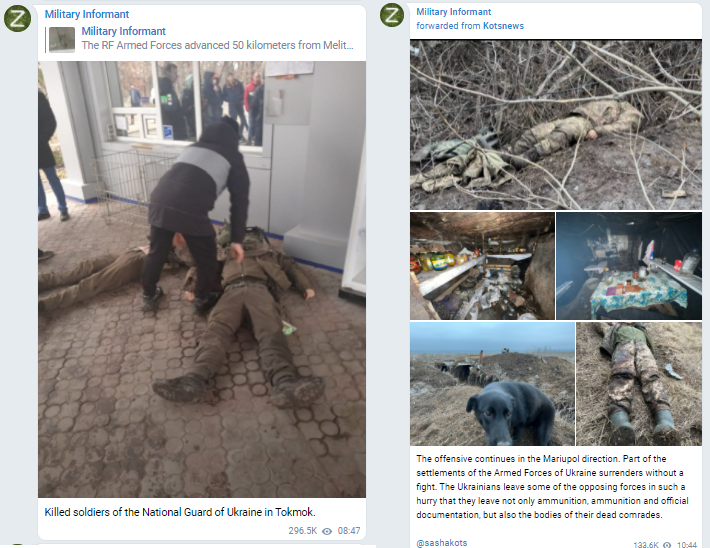The image size is (710, 548).
Task: Open the photo of the black dog
Action: click(492, 384)
